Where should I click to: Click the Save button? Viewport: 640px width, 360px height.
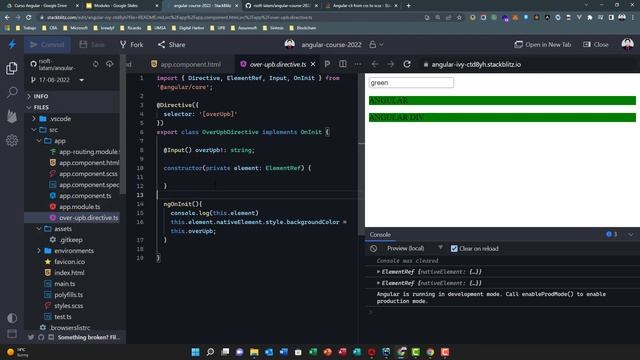(92, 44)
